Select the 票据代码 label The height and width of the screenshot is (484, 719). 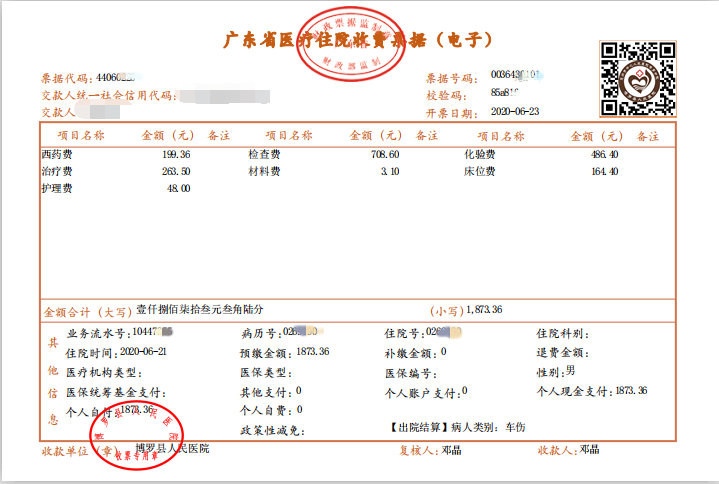(66, 77)
